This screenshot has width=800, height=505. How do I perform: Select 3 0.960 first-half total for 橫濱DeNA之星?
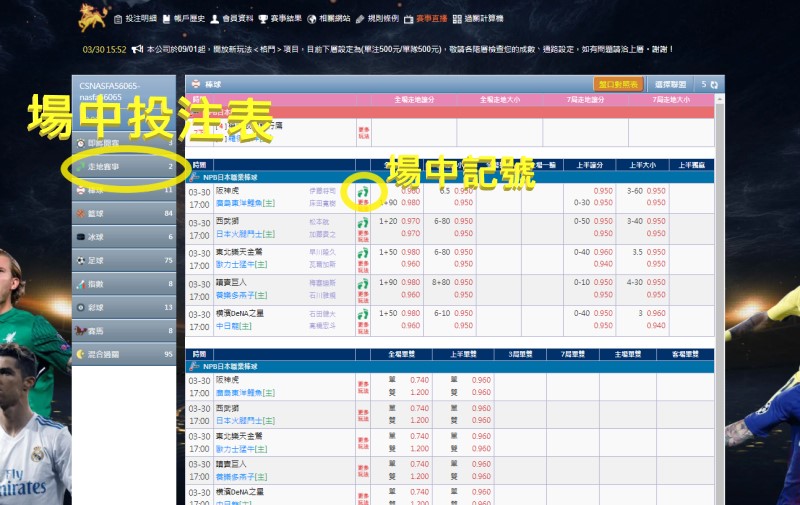[x=652, y=313]
